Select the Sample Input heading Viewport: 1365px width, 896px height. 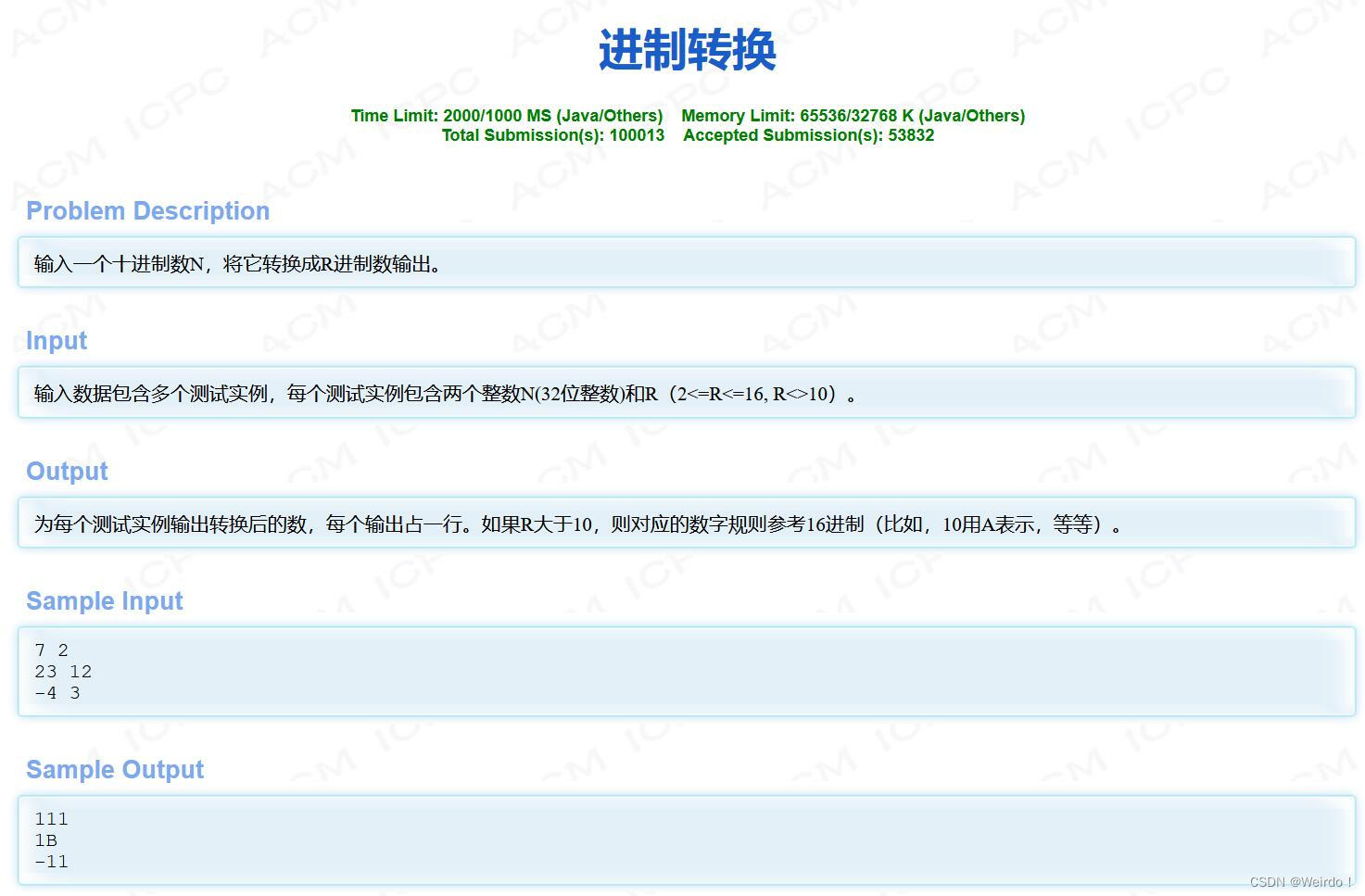105,601
